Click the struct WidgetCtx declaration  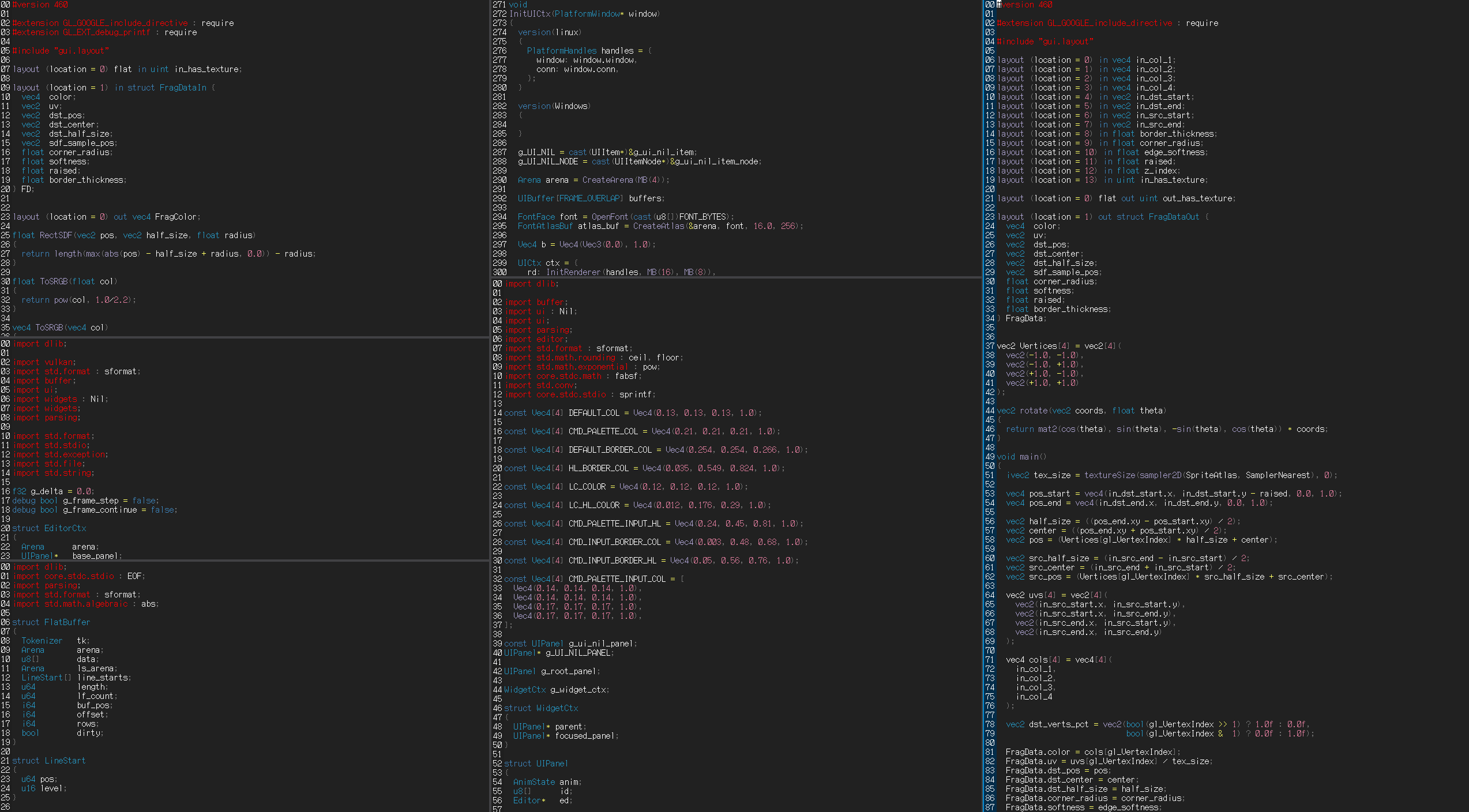[x=540, y=708]
